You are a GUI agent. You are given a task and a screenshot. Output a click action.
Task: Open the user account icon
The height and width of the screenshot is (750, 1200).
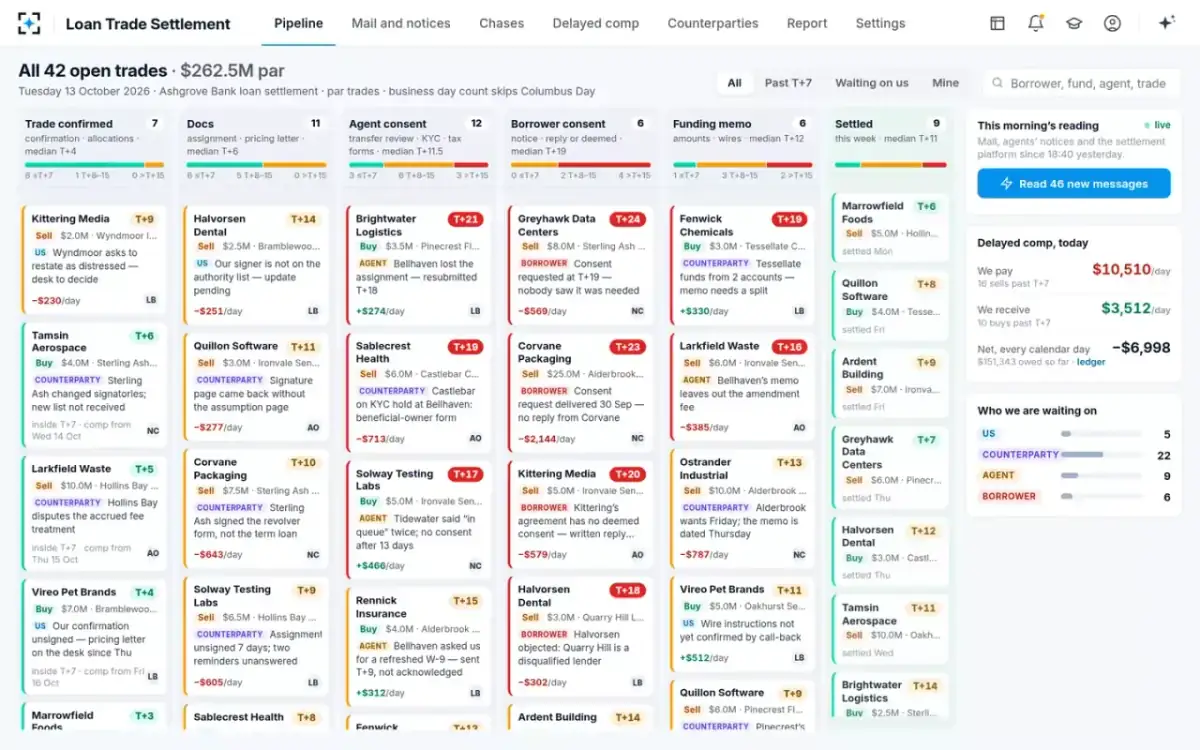1112,23
